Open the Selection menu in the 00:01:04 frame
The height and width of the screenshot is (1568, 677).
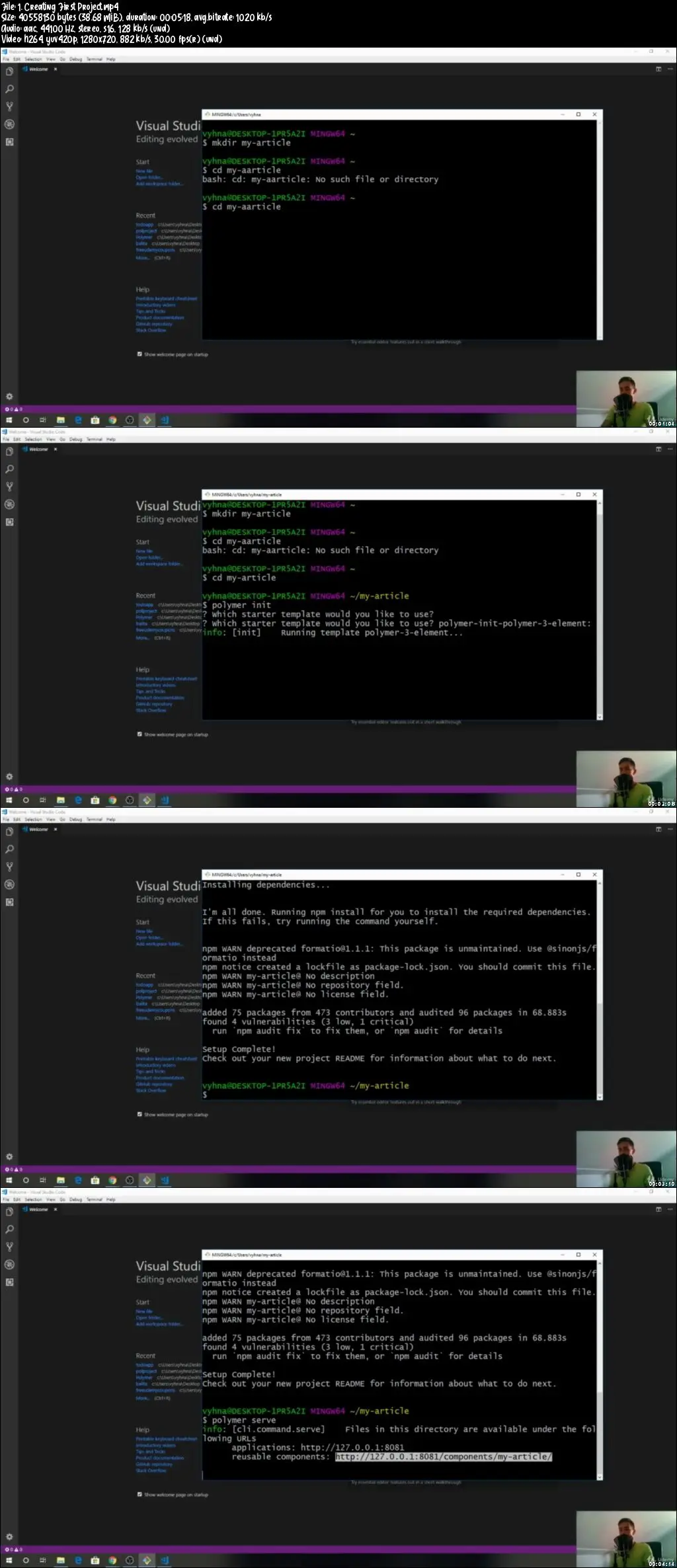pos(33,59)
